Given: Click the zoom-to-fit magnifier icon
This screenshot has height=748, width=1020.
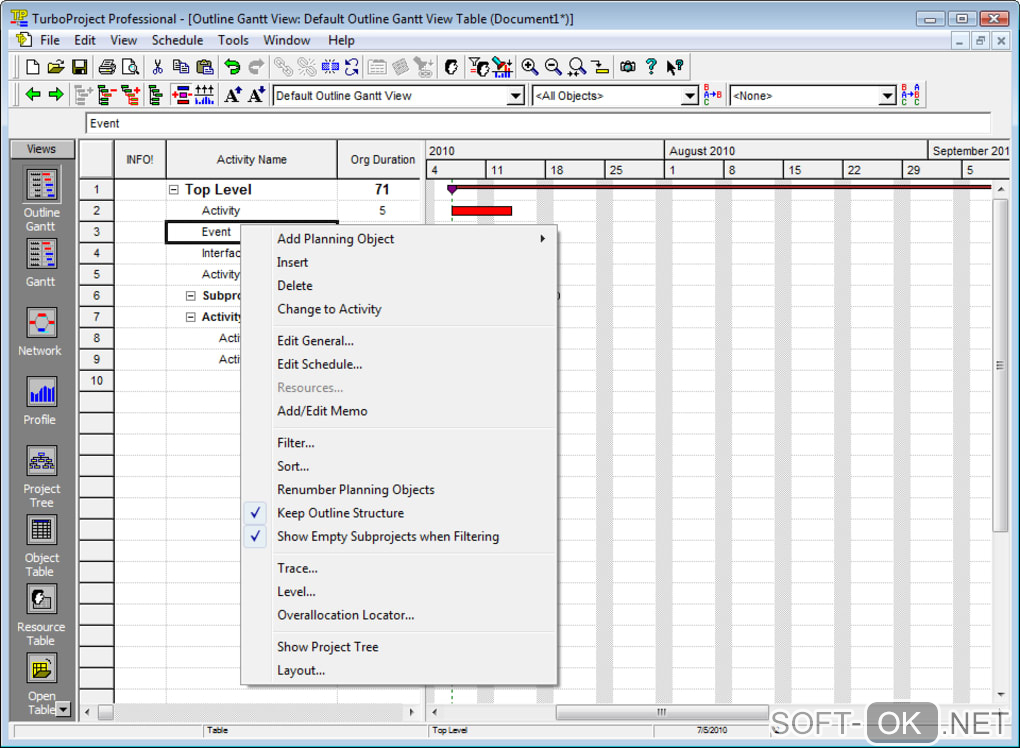Looking at the screenshot, I should (576, 66).
